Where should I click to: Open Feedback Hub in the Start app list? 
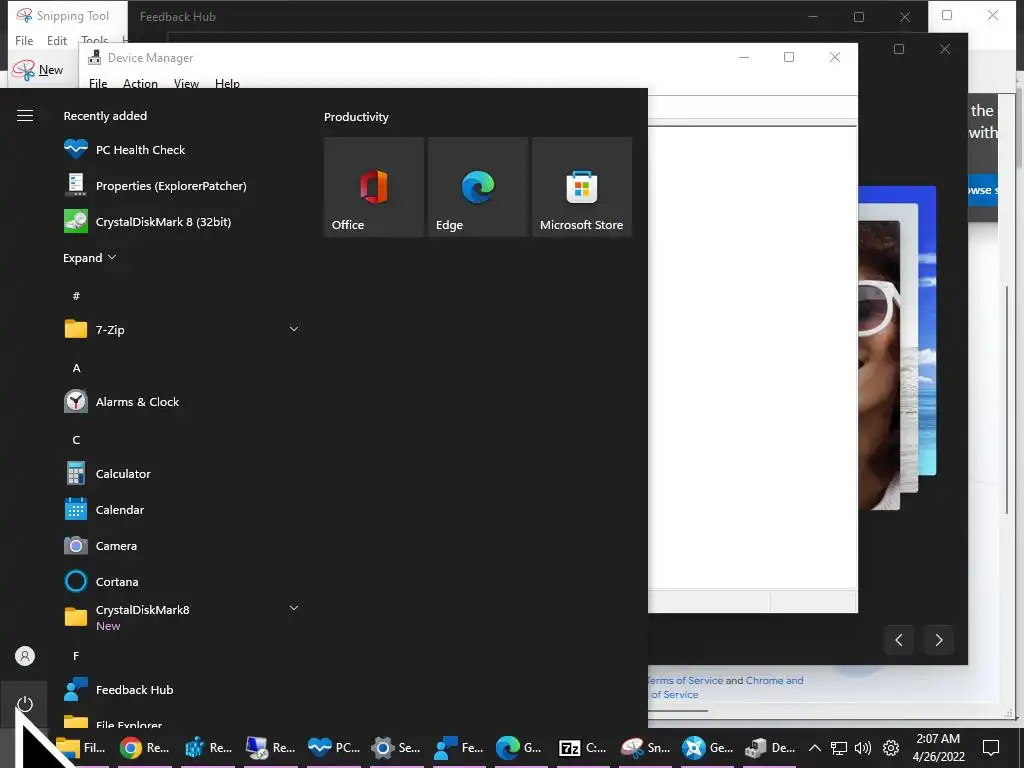[x=183, y=690]
